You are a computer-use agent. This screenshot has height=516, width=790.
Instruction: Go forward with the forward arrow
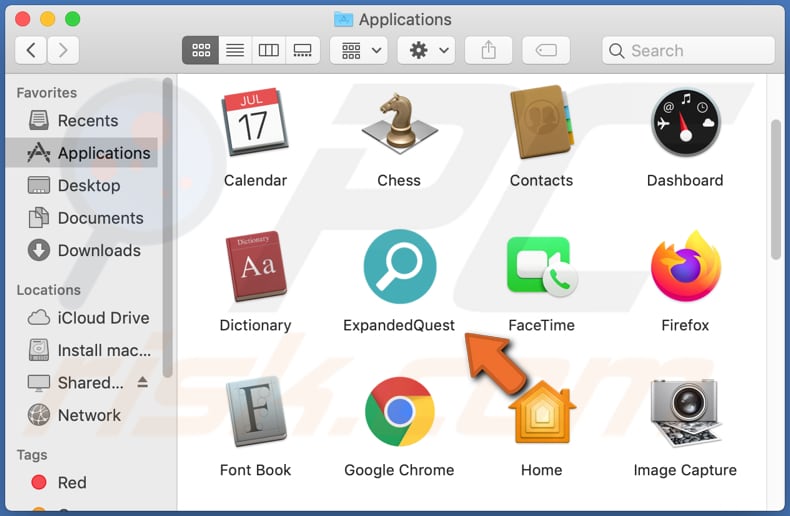(63, 50)
